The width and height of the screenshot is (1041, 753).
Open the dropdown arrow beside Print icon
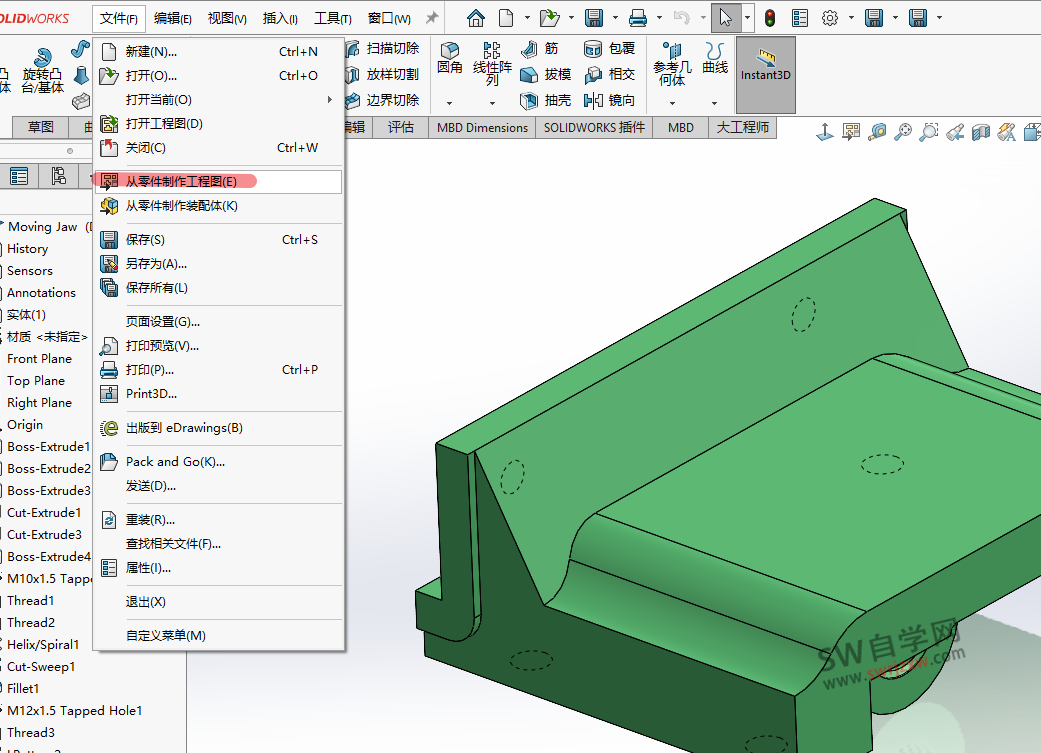coord(659,18)
